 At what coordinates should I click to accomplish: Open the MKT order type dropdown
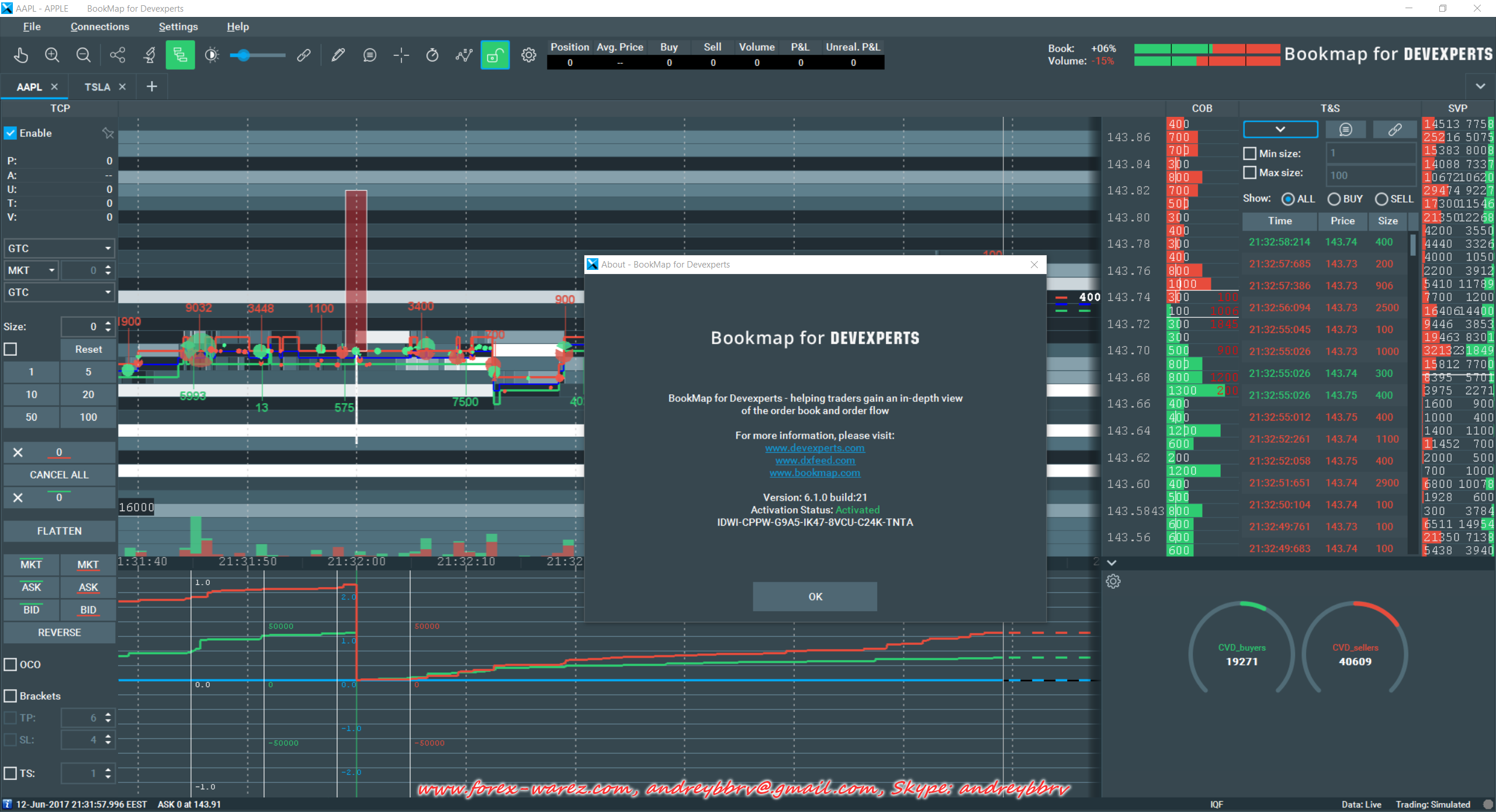click(32, 270)
